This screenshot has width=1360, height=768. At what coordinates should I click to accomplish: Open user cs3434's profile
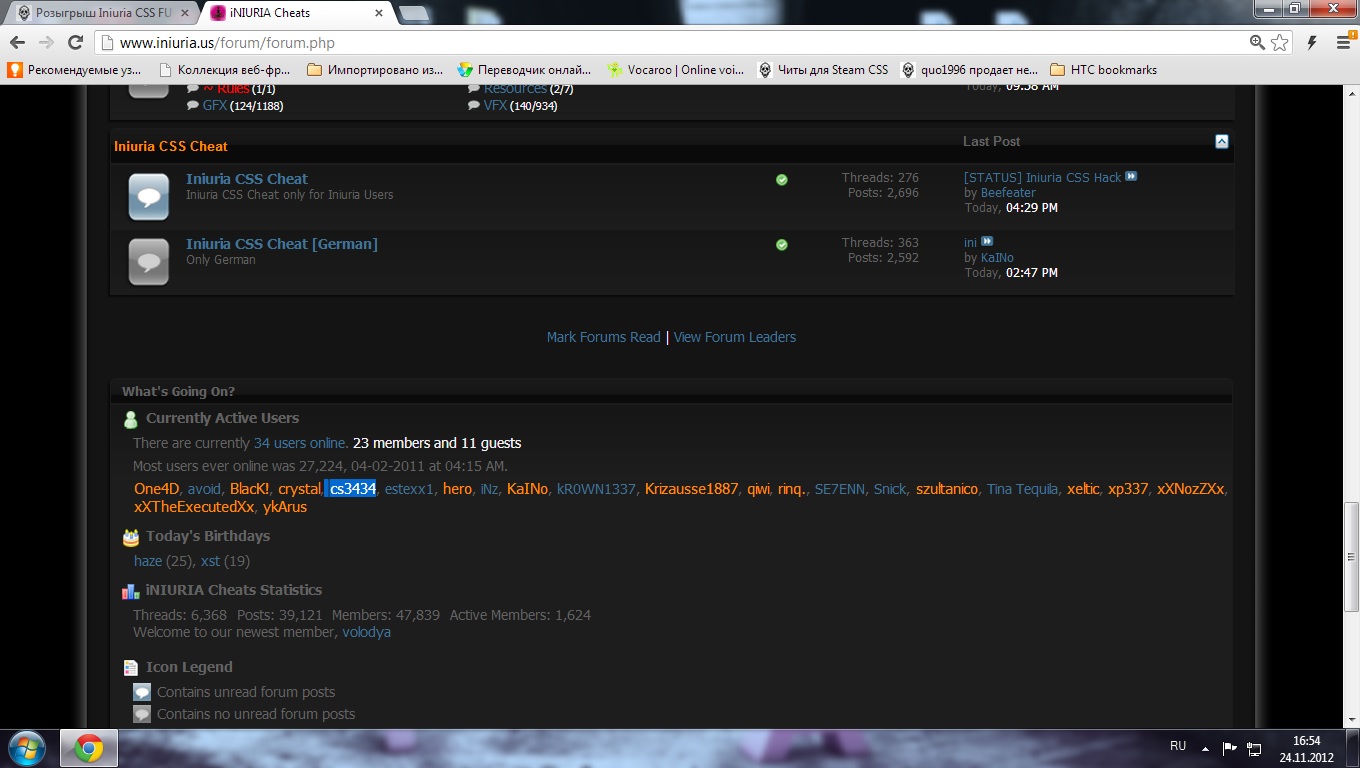353,489
